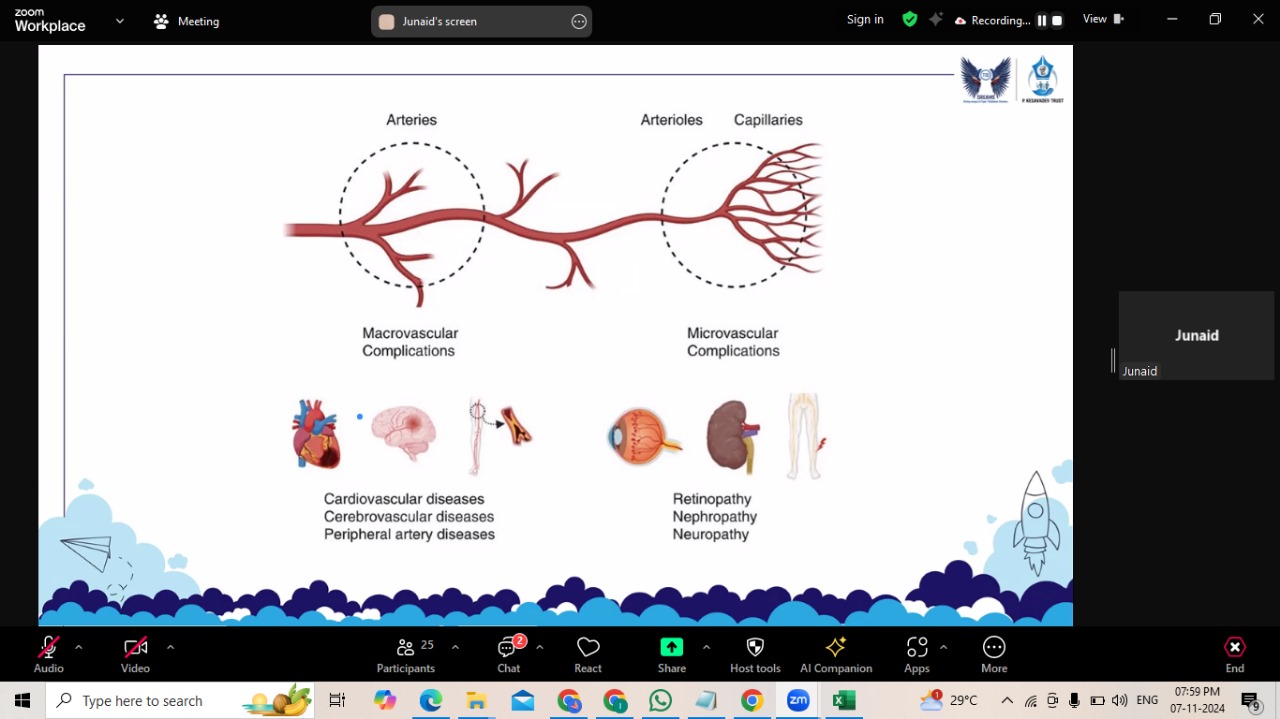Open Microsoft Edge from the taskbar
Screen dimensions: 1280x719
(x=431, y=700)
